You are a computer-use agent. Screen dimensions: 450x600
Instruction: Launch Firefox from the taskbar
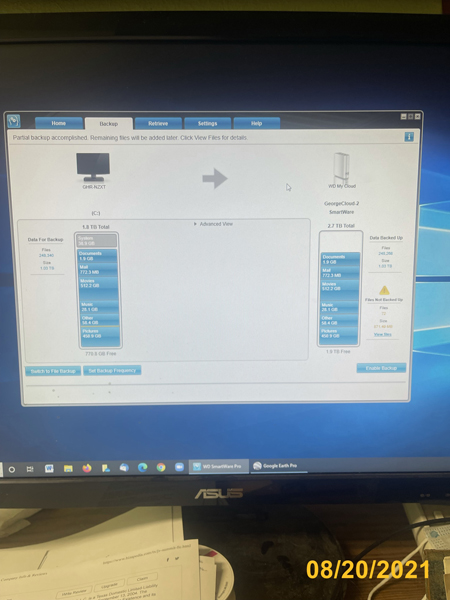pyautogui.click(x=87, y=468)
